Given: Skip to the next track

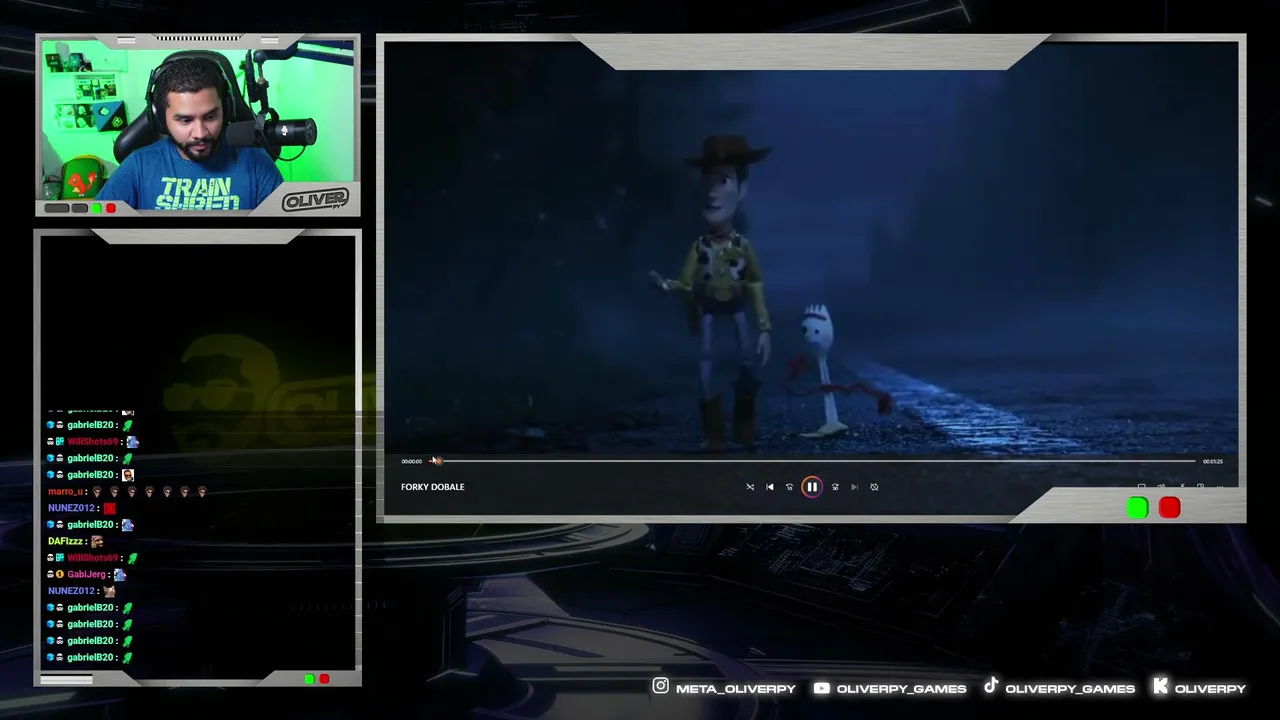Looking at the screenshot, I should point(854,487).
